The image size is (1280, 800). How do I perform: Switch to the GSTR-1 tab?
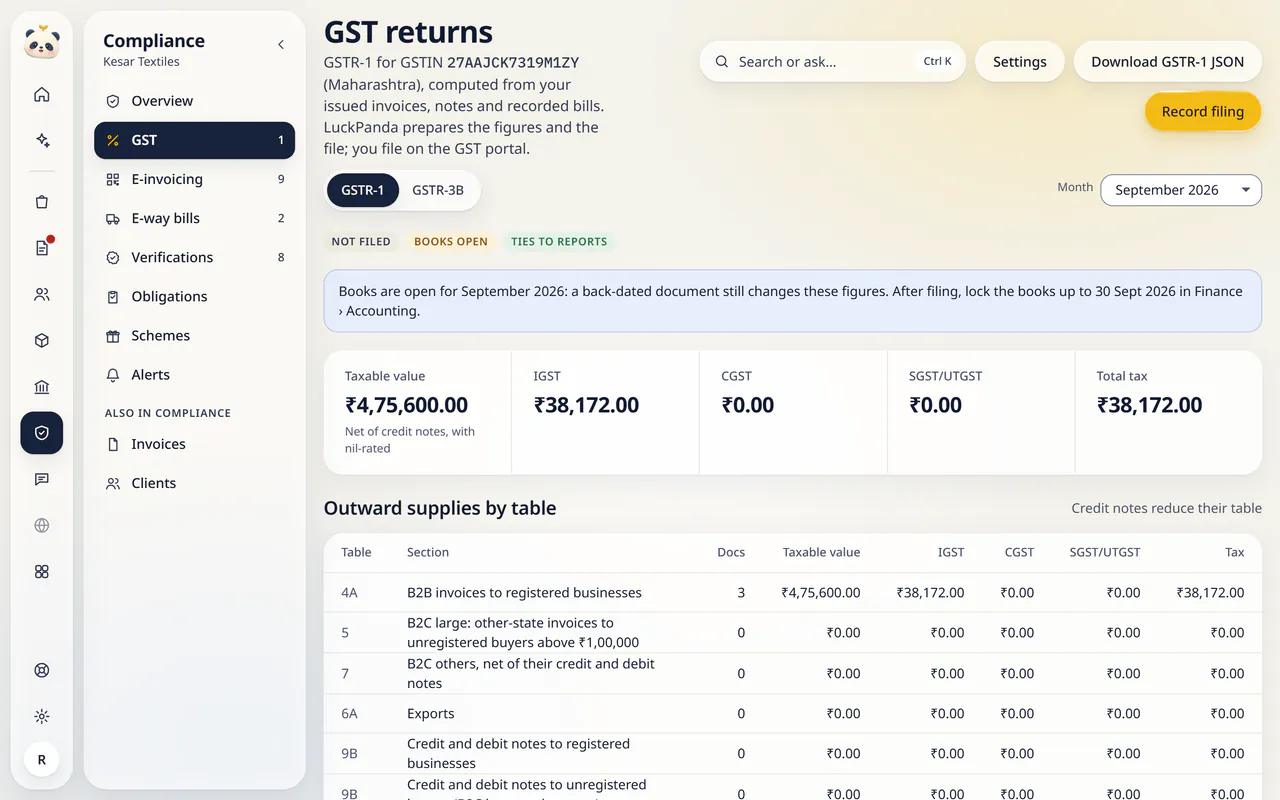363,190
